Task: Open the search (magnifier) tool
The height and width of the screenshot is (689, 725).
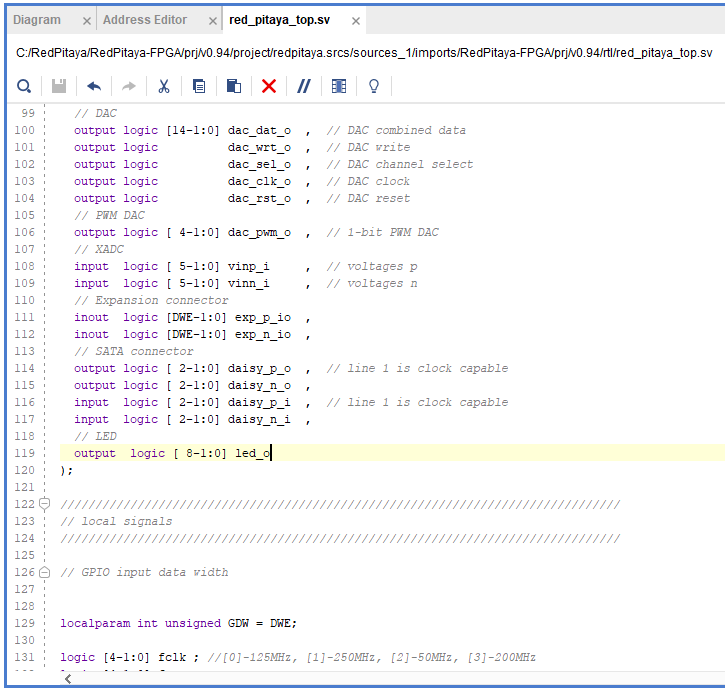Action: (x=24, y=86)
